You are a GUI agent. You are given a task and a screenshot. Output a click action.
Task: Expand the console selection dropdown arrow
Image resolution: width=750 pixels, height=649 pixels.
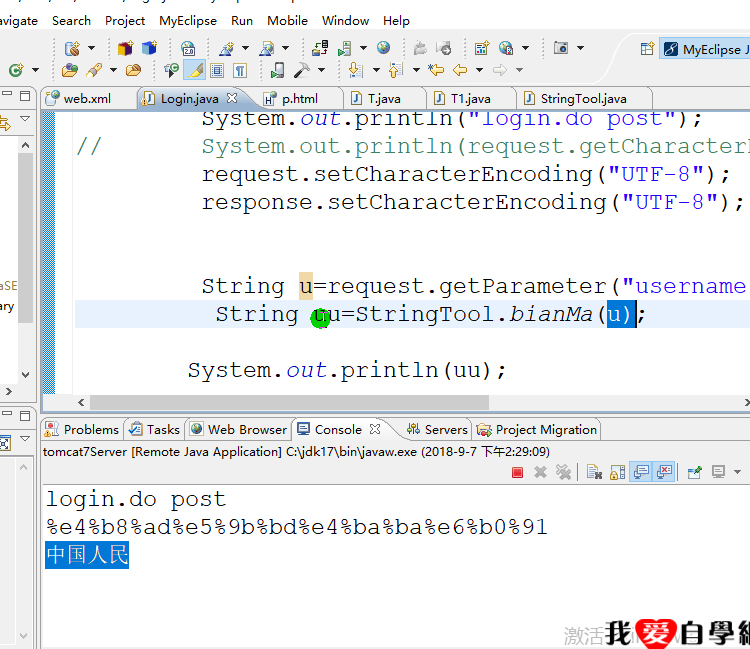738,473
